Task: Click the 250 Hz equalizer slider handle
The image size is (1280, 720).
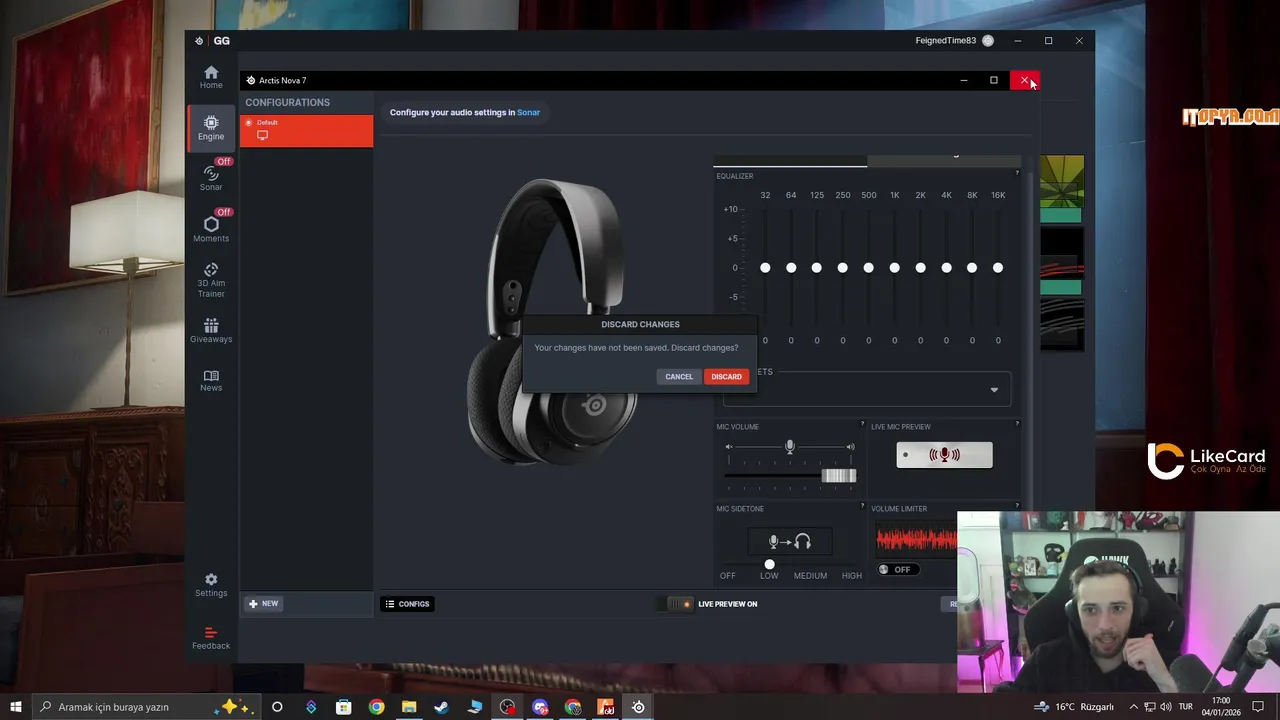Action: [x=843, y=268]
